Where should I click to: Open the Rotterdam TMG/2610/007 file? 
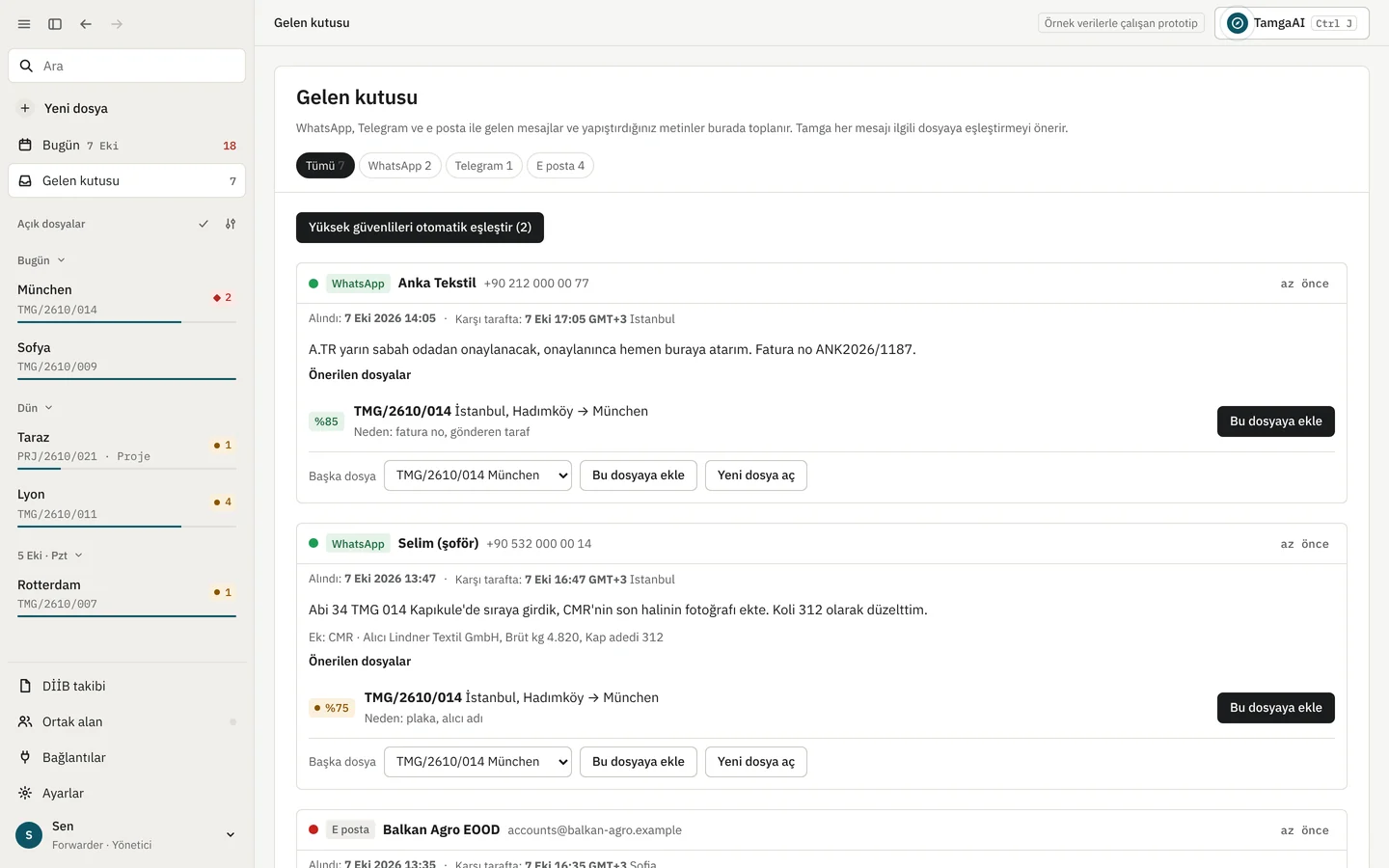(126, 594)
